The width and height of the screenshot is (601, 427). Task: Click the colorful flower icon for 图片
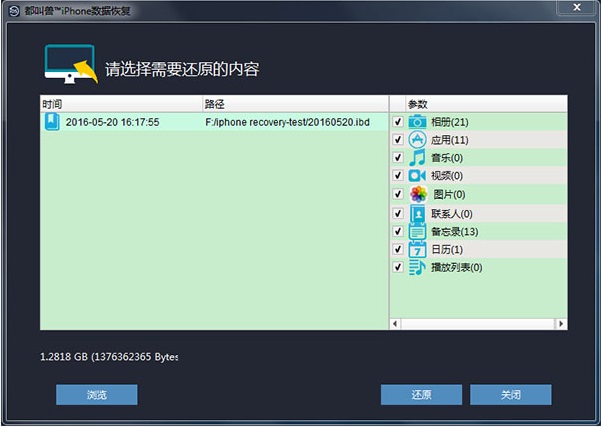tap(419, 194)
